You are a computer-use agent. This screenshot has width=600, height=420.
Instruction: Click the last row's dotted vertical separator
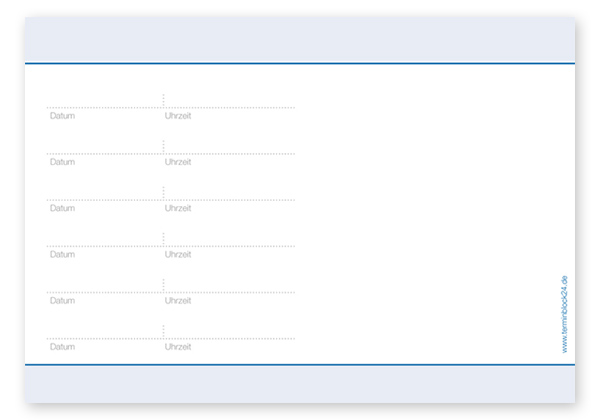click(x=164, y=331)
